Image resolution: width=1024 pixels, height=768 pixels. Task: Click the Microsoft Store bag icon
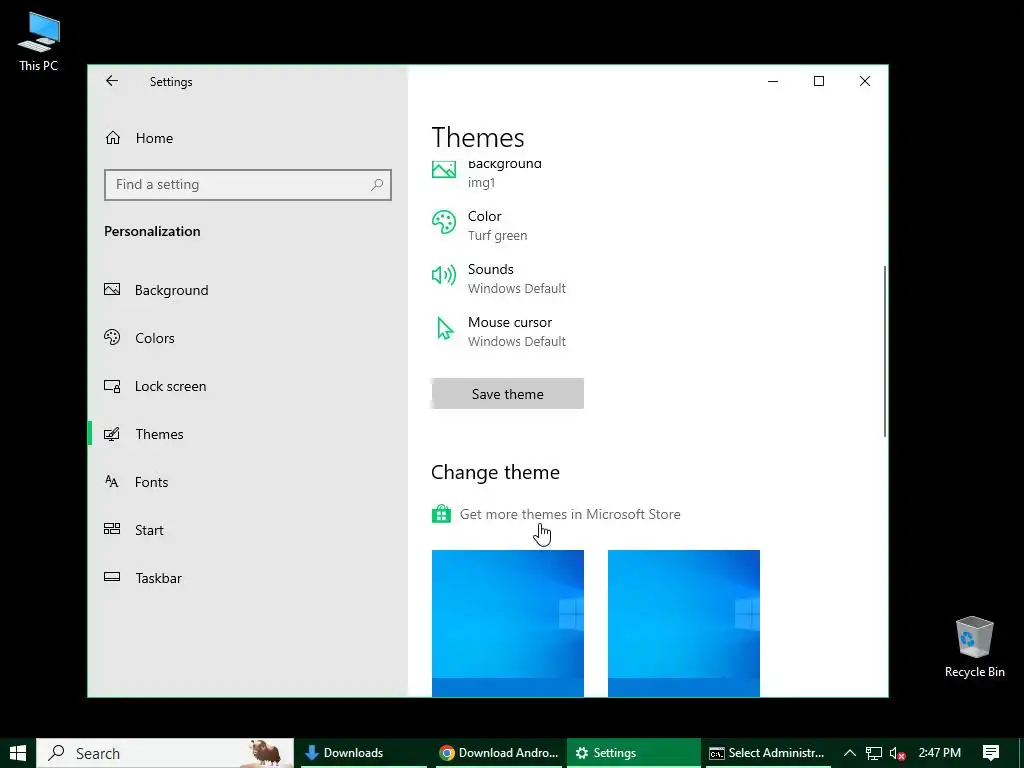pyautogui.click(x=441, y=514)
